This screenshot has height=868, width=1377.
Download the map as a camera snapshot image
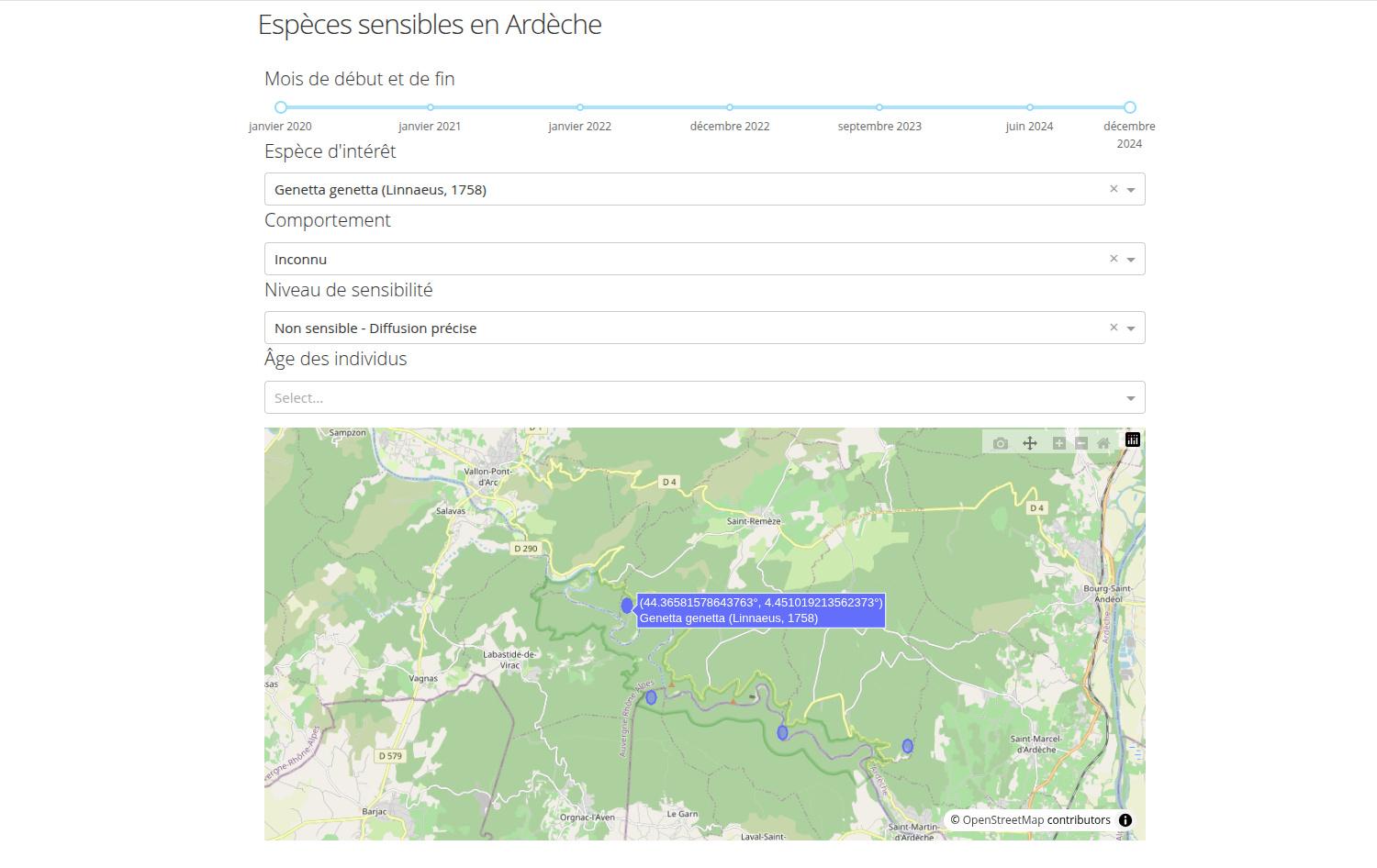999,441
